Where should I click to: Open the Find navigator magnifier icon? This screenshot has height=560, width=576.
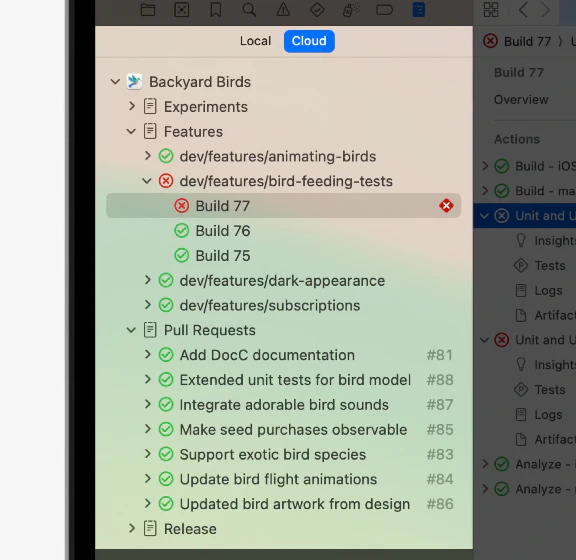pyautogui.click(x=249, y=10)
